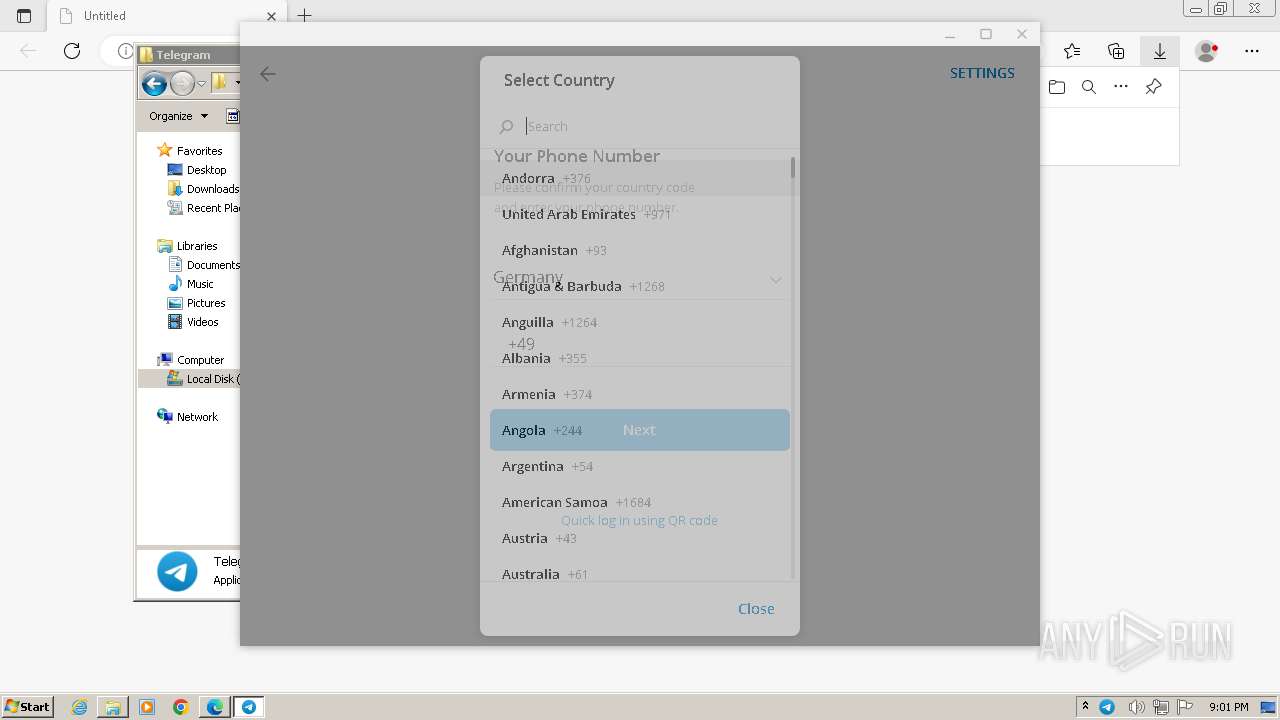Pick Antigua & Barbuda +1268
1280x720 pixels.
640,286
